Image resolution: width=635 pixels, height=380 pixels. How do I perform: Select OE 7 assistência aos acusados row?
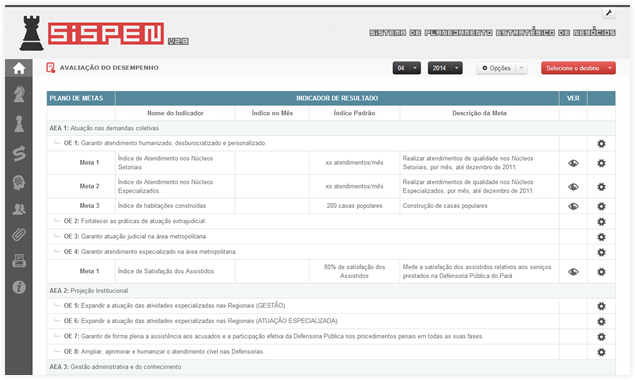coord(273,336)
